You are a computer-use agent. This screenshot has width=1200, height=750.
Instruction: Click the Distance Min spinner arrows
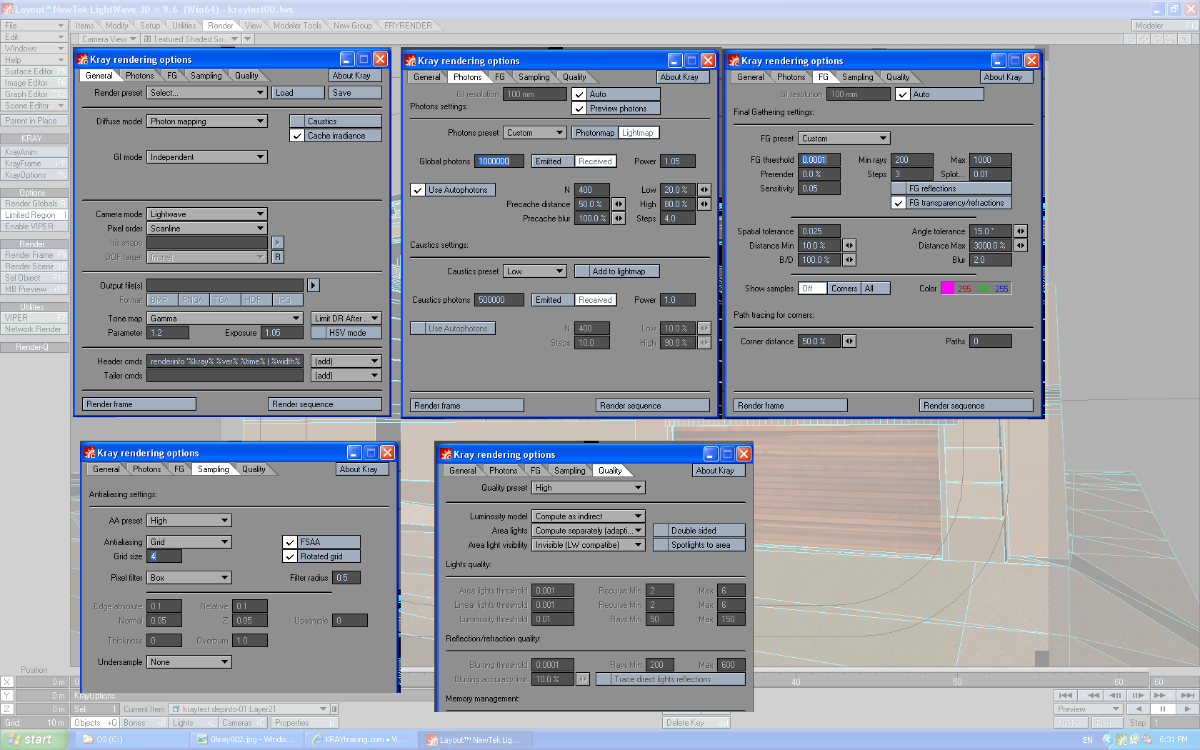849,245
